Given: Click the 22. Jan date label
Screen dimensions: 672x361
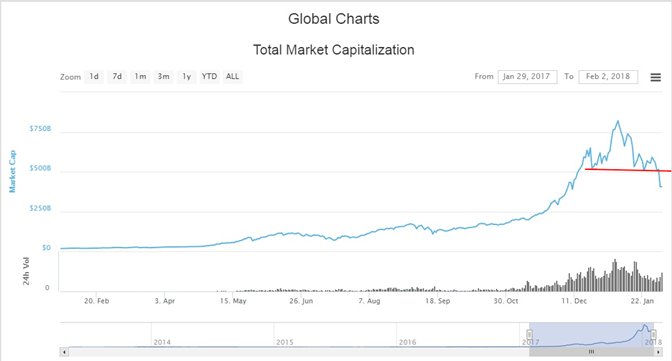Looking at the screenshot, I should pyautogui.click(x=642, y=301).
